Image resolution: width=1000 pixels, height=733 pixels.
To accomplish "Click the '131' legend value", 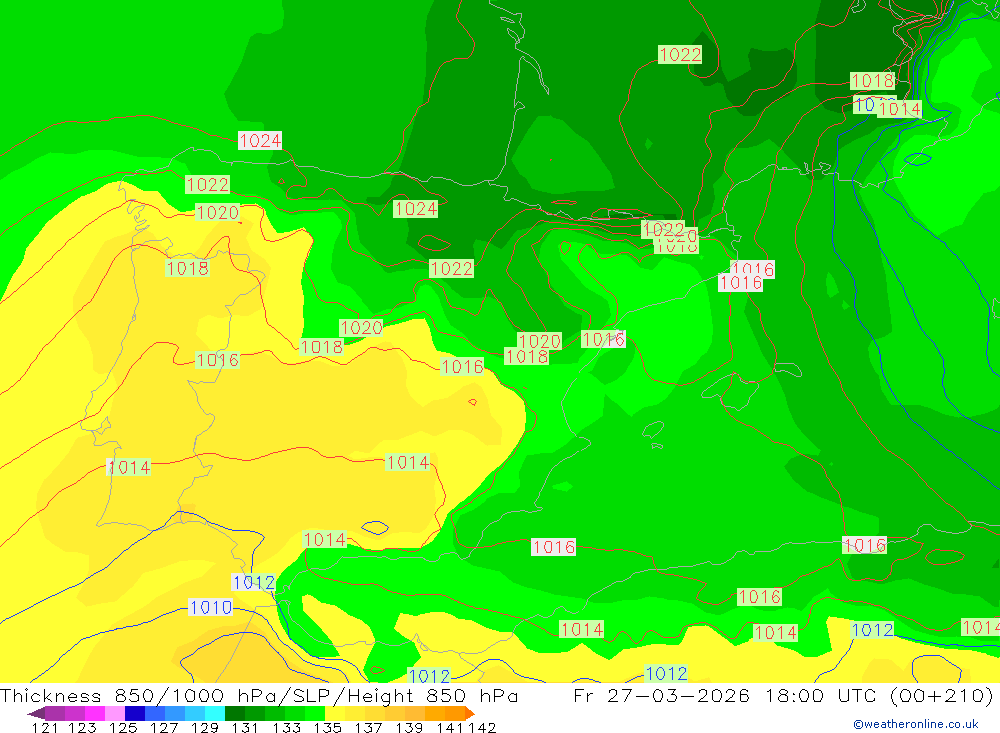I will coord(245,727).
